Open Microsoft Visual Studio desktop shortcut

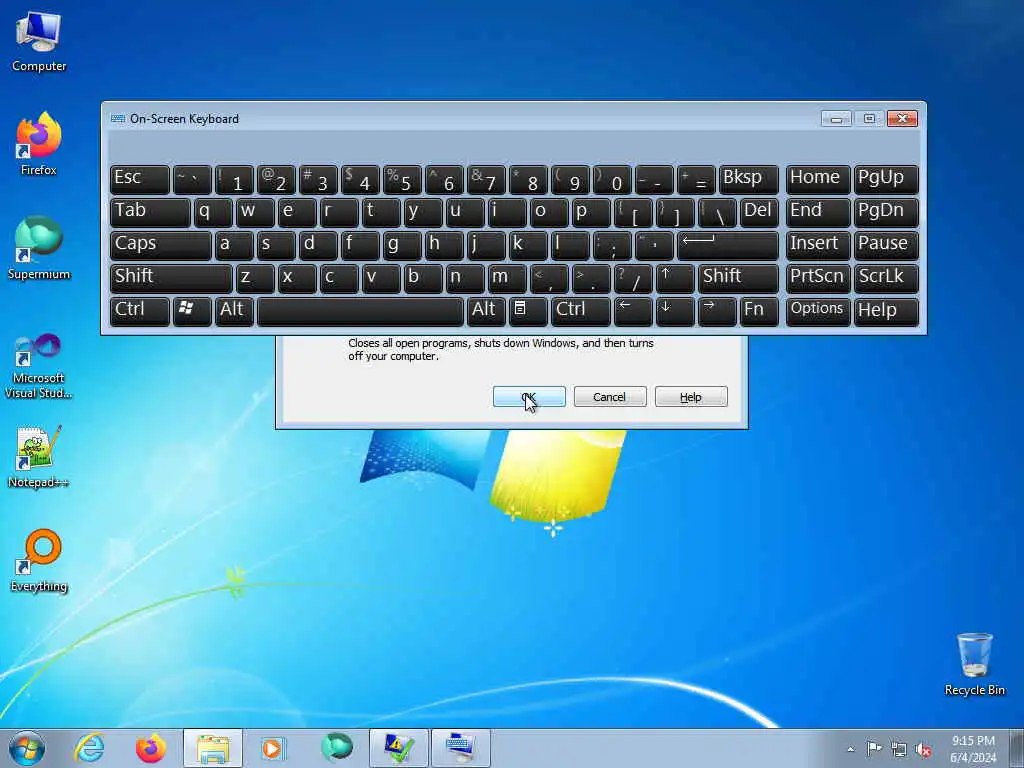click(x=39, y=366)
